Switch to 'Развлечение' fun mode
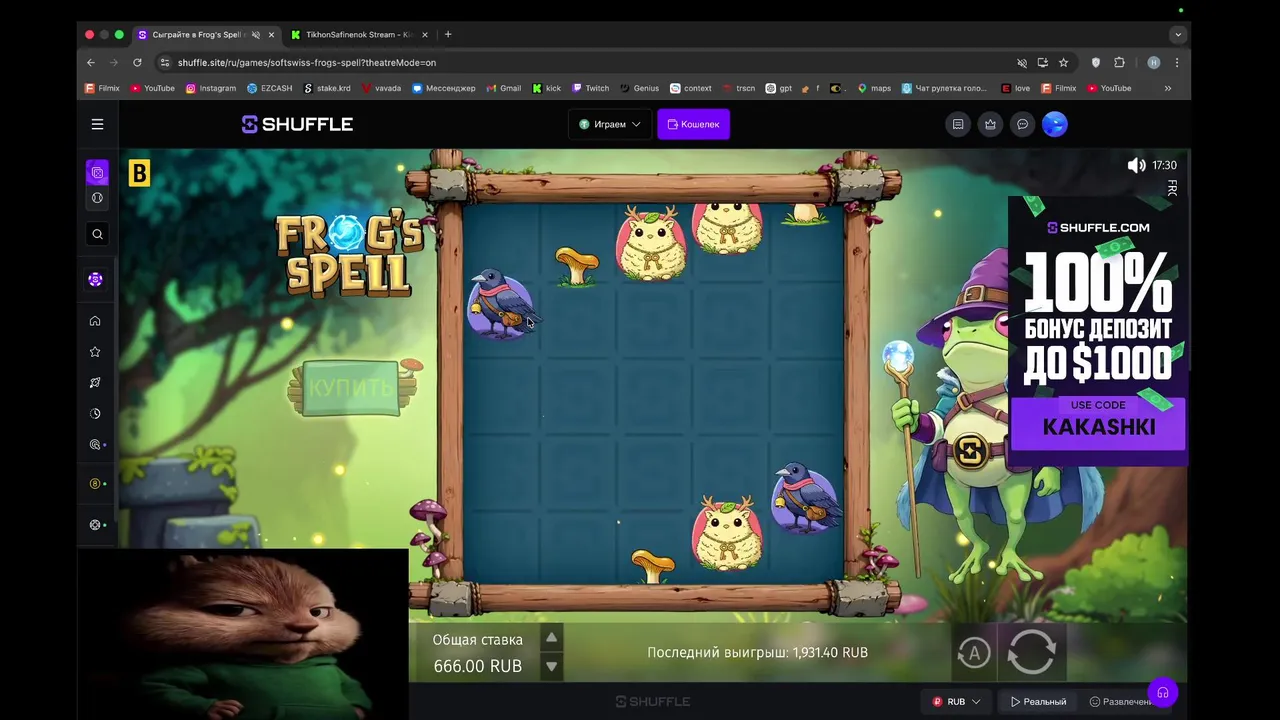Screen dimensions: 1280x720 coord(1121,702)
